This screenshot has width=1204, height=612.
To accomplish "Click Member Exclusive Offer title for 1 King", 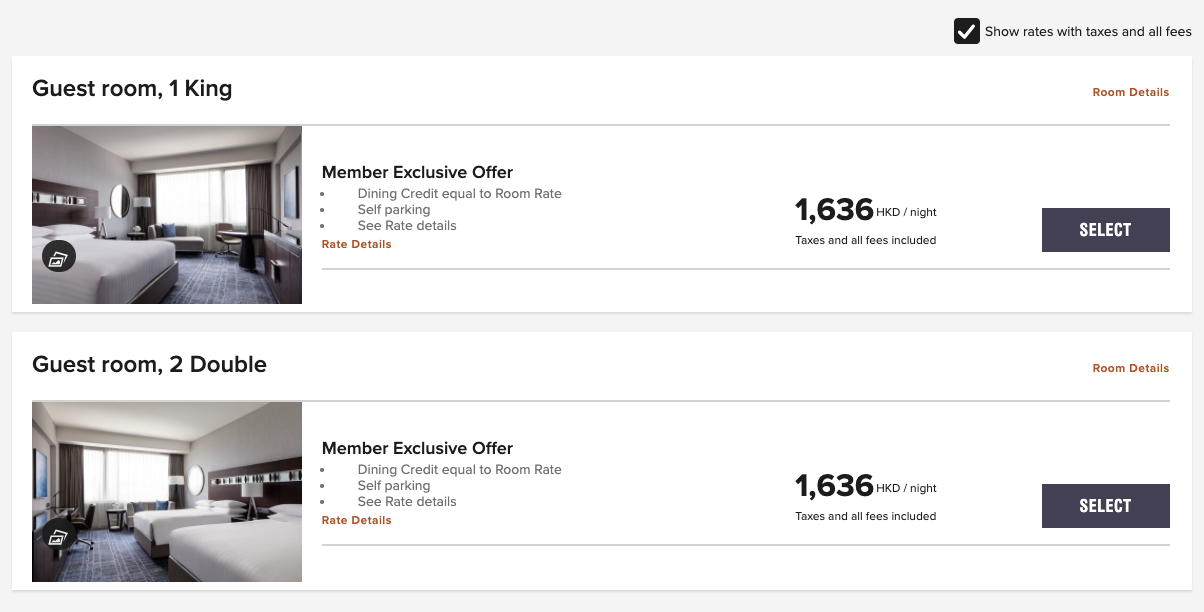I will click(x=417, y=172).
